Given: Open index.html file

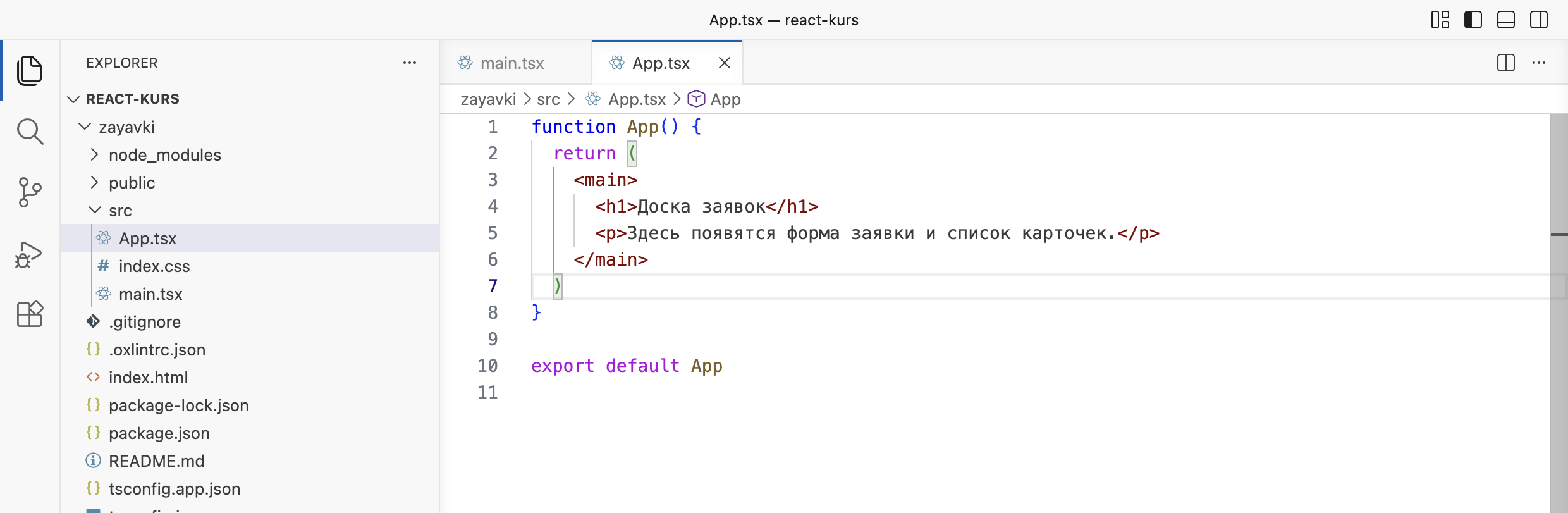Looking at the screenshot, I should coord(250,377).
